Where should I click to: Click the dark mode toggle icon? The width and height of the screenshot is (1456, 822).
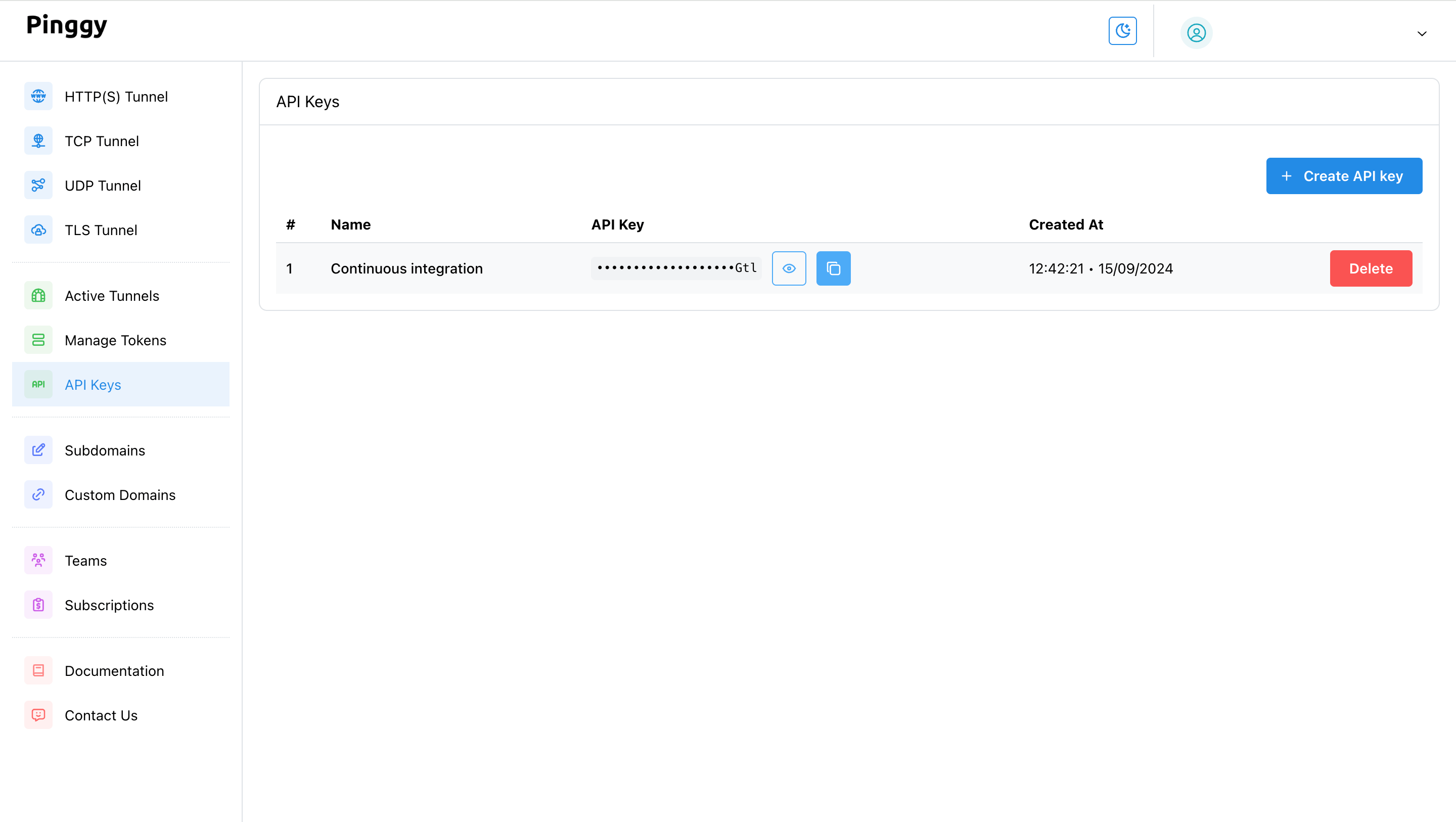click(1123, 32)
